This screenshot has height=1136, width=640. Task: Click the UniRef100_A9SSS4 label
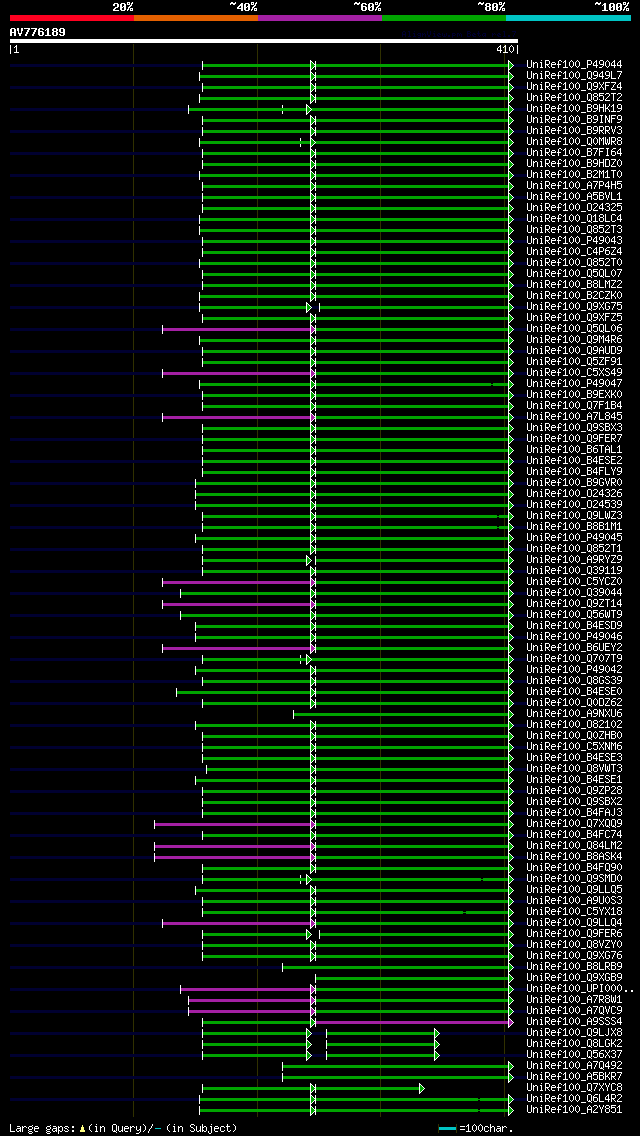pyautogui.click(x=574, y=1022)
